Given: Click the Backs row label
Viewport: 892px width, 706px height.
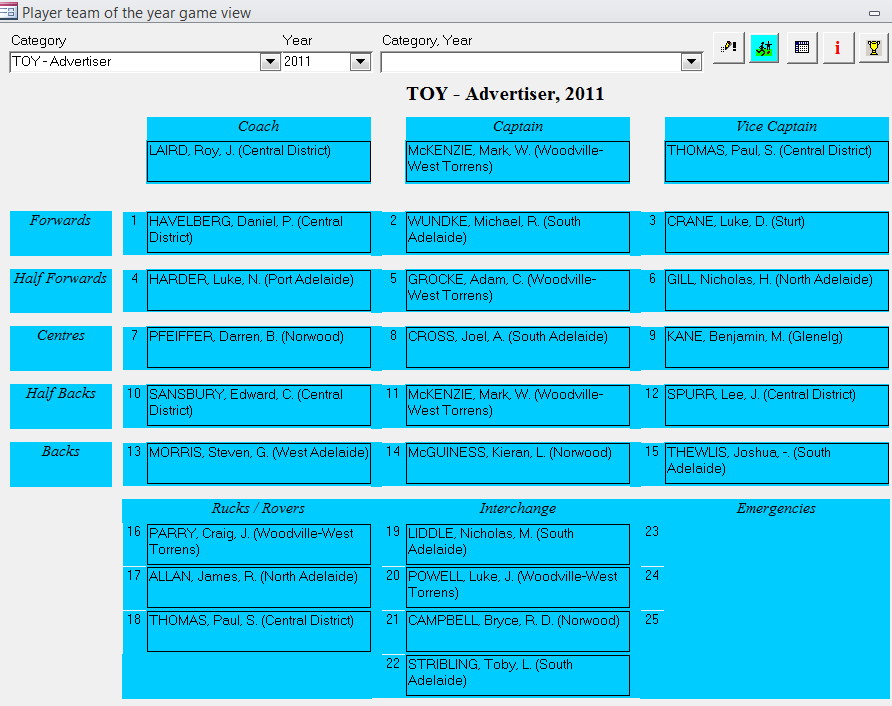Looking at the screenshot, I should tap(60, 464).
